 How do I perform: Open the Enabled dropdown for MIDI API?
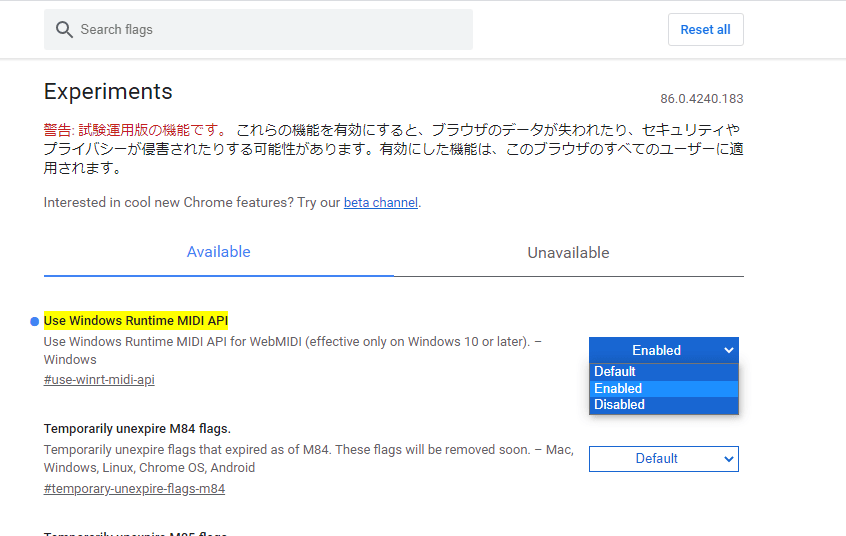tap(664, 350)
